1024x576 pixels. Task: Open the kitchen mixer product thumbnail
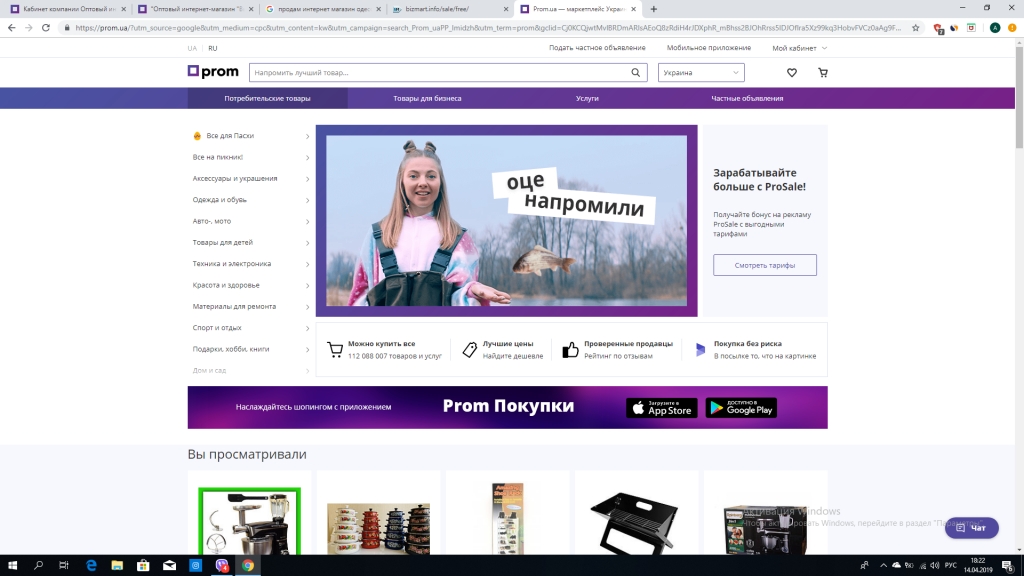coord(249,521)
